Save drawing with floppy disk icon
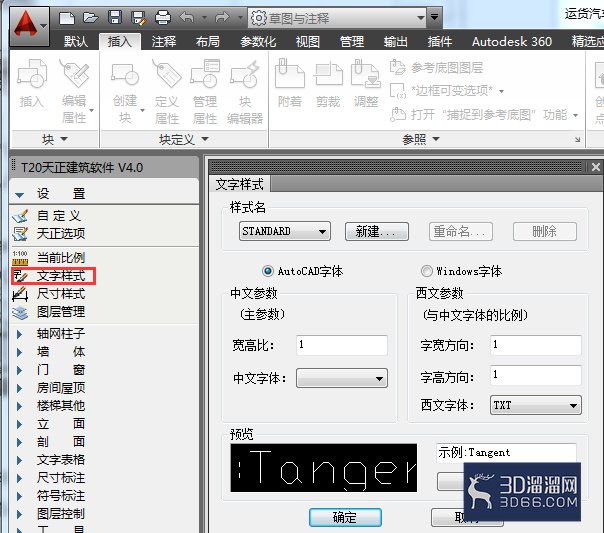Screen dimensions: 604x533 pos(115,18)
